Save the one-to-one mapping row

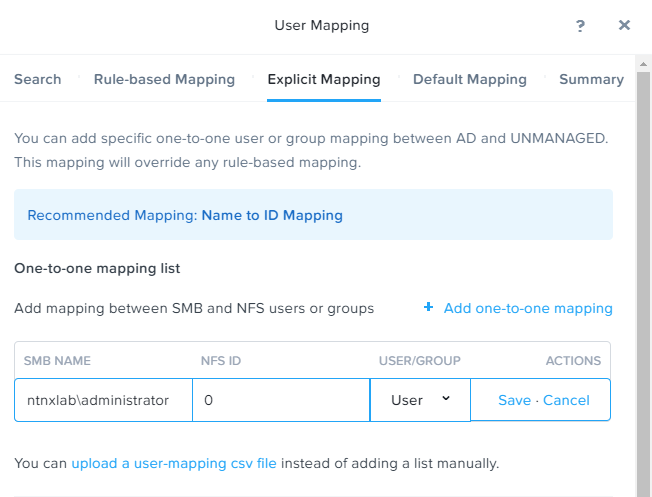click(x=515, y=400)
